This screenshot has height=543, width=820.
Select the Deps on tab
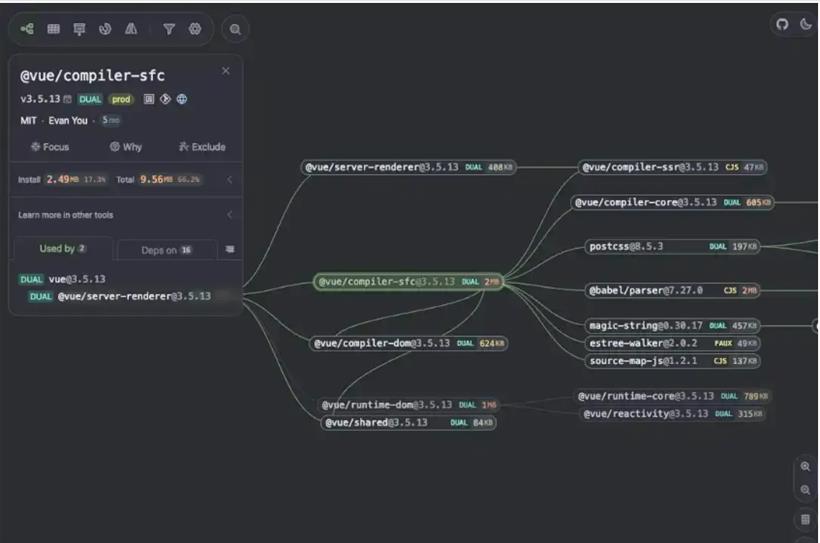coord(167,250)
